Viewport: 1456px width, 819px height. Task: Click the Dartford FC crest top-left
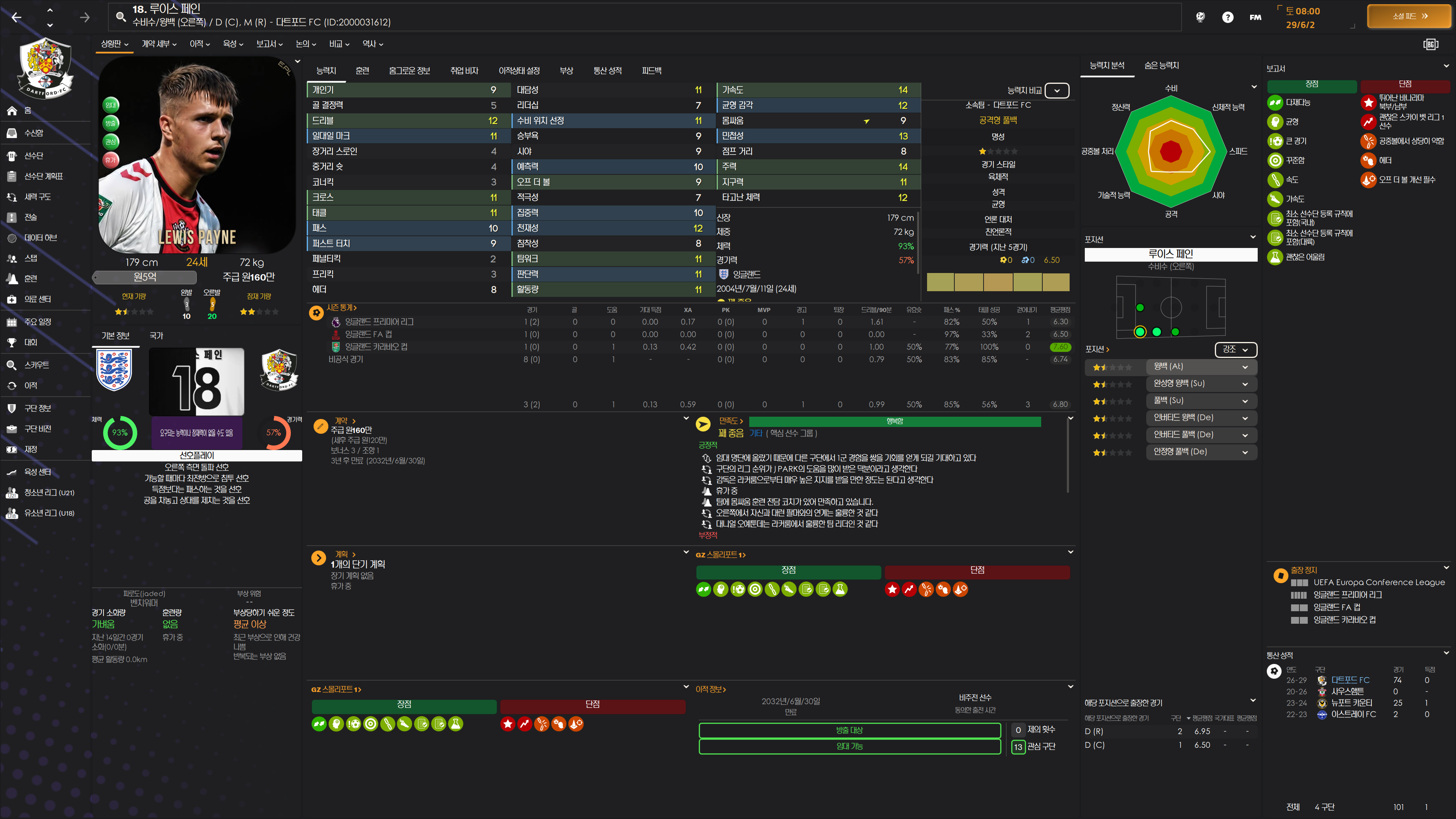click(x=45, y=68)
